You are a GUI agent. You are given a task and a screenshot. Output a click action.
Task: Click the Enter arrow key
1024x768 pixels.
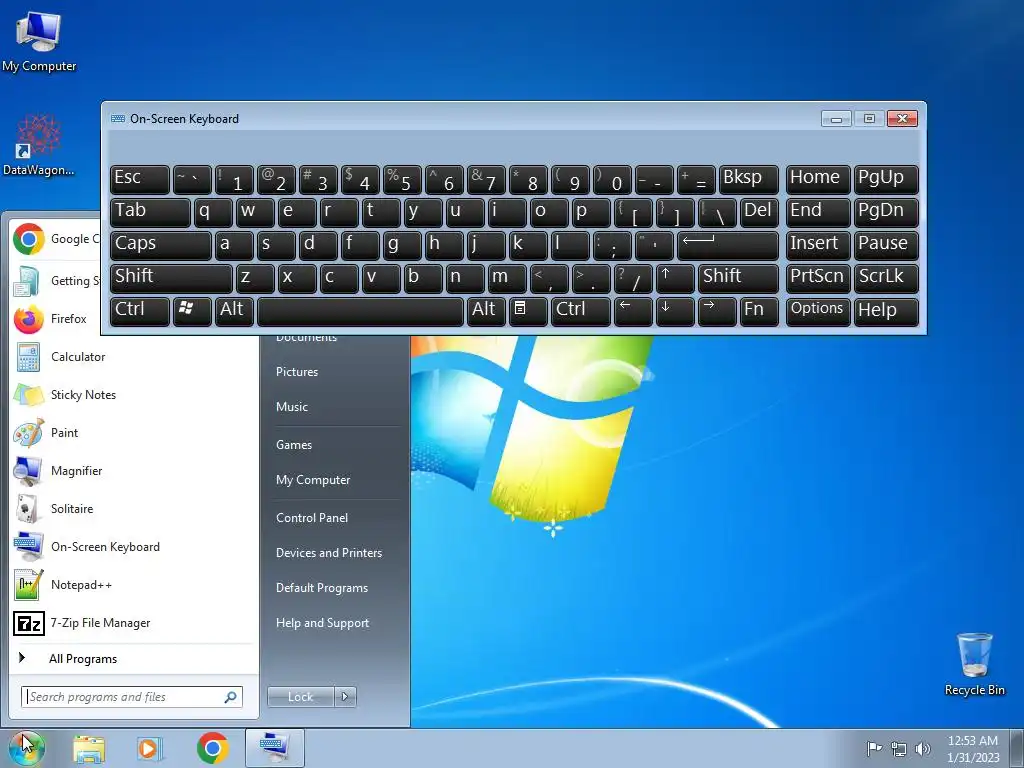click(x=728, y=246)
